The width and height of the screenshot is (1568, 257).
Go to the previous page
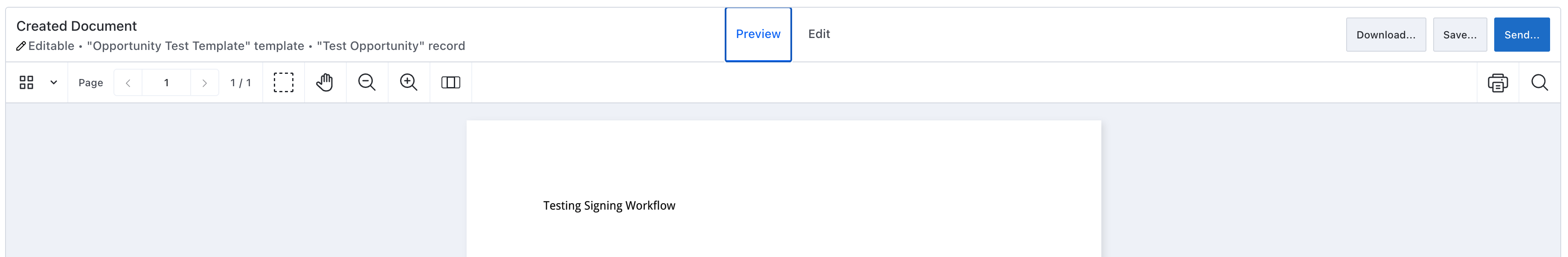tap(128, 82)
